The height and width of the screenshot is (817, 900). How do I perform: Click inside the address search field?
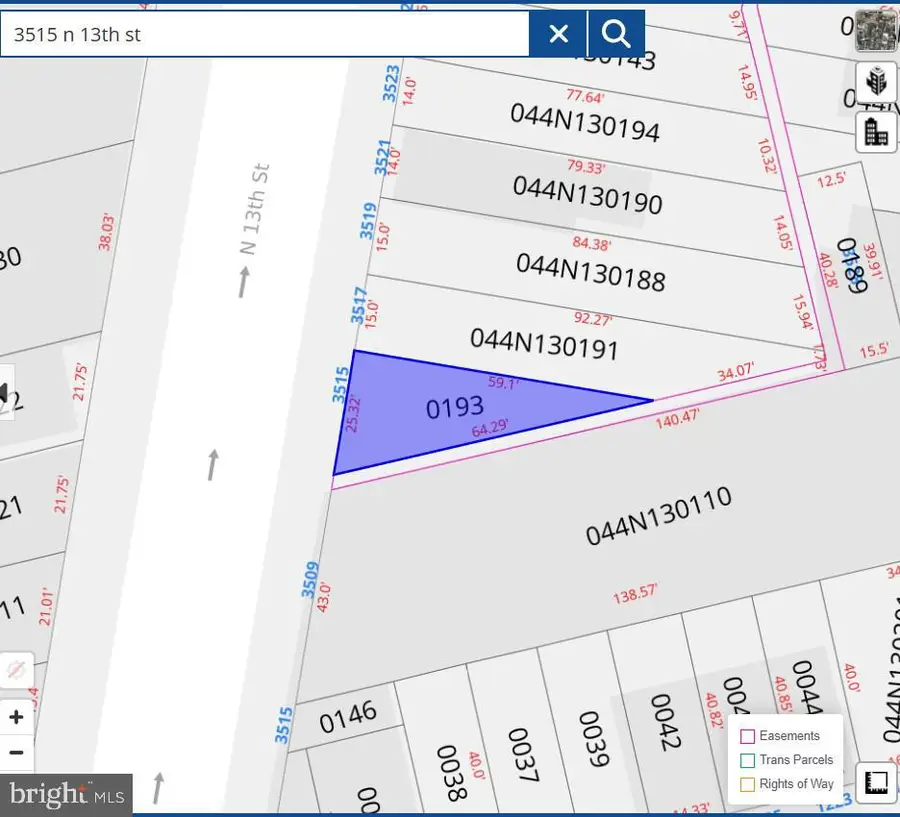tap(265, 33)
